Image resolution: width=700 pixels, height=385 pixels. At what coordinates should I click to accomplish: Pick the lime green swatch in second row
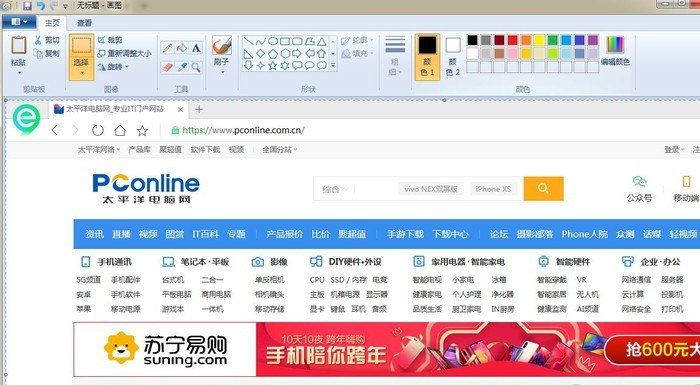(x=553, y=54)
